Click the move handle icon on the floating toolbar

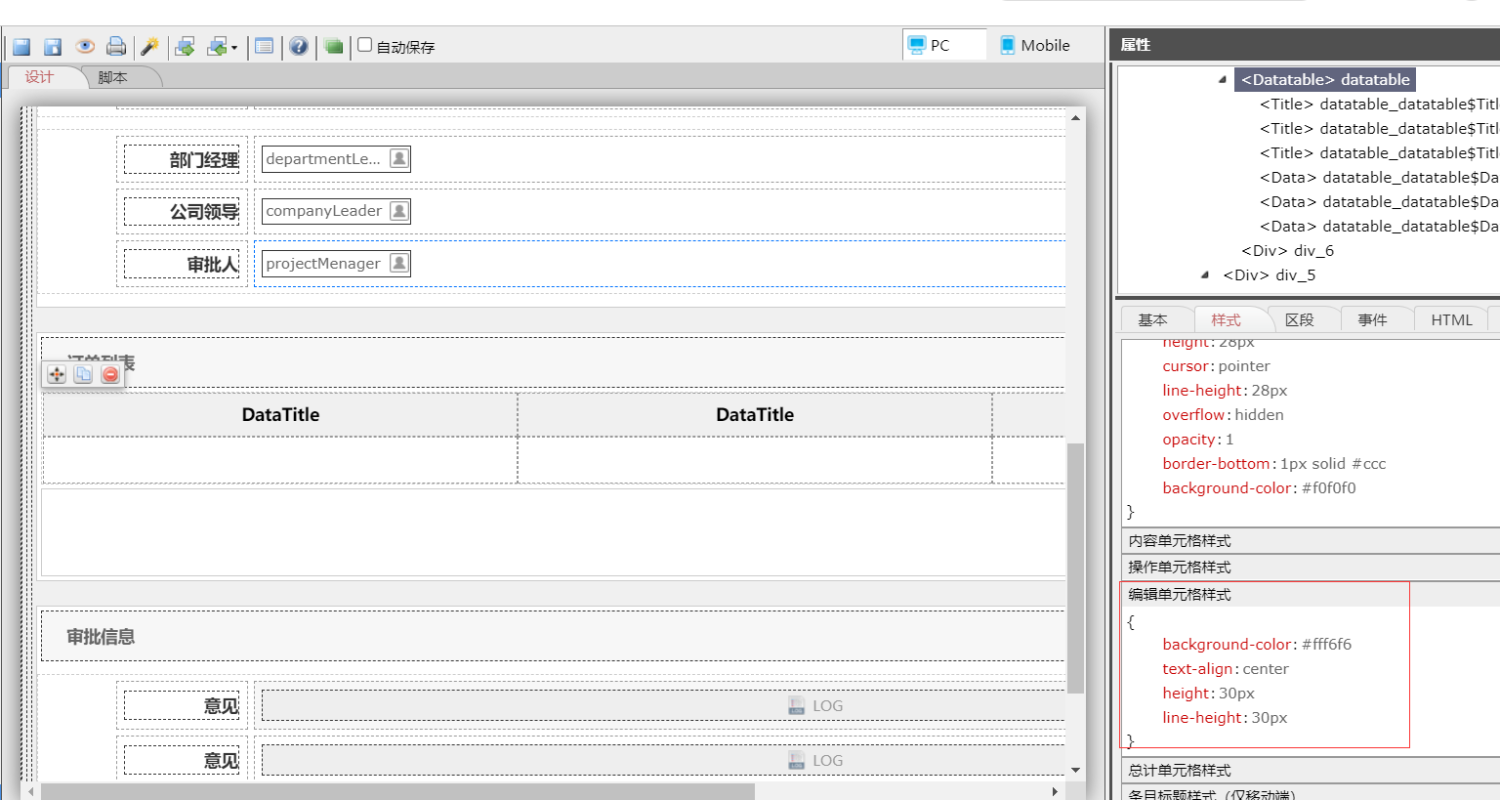[57, 374]
